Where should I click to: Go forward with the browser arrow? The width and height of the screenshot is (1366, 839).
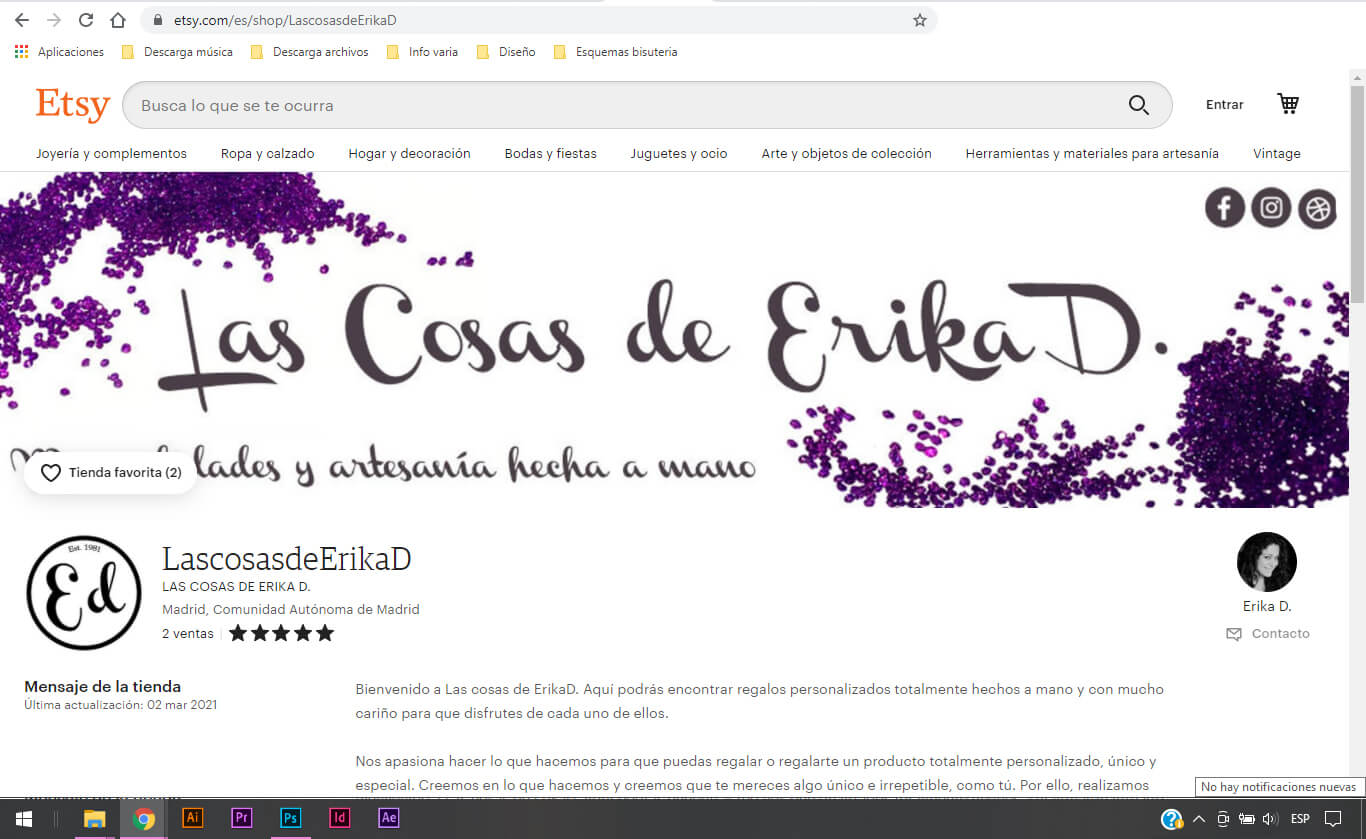click(x=54, y=20)
